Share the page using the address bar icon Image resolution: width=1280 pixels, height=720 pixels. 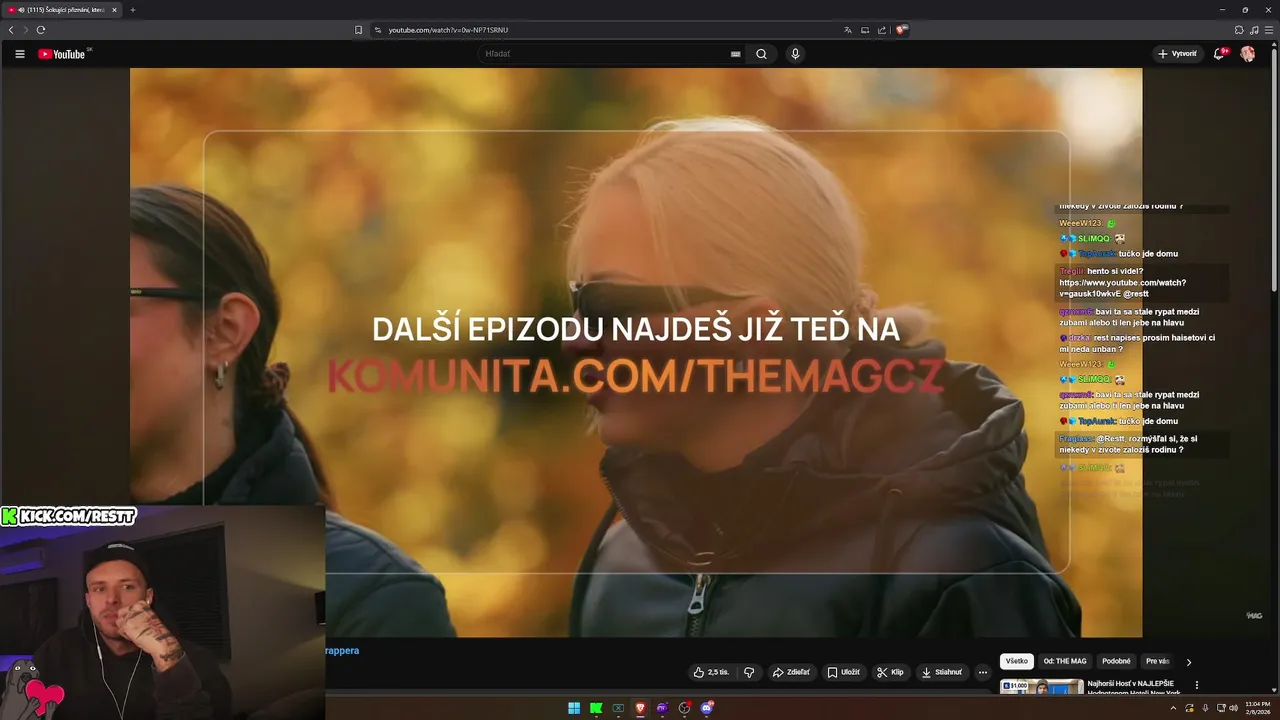coord(882,30)
